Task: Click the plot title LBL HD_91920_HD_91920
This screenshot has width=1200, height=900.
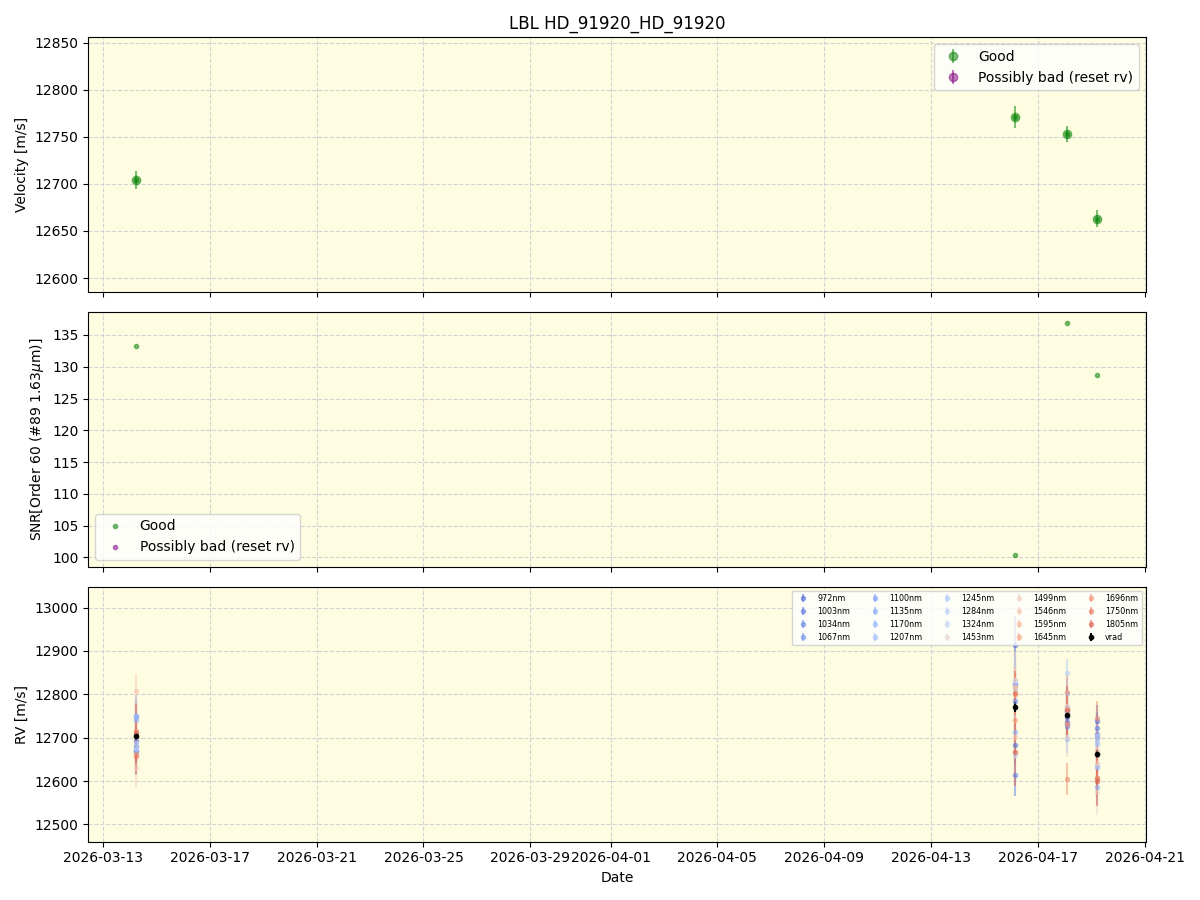Action: pyautogui.click(x=617, y=23)
